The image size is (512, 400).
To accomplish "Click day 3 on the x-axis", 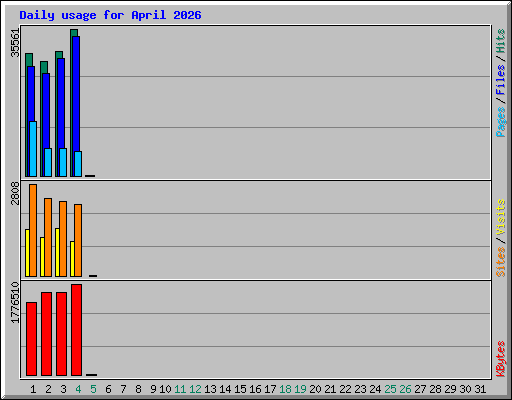I will [x=63, y=389].
